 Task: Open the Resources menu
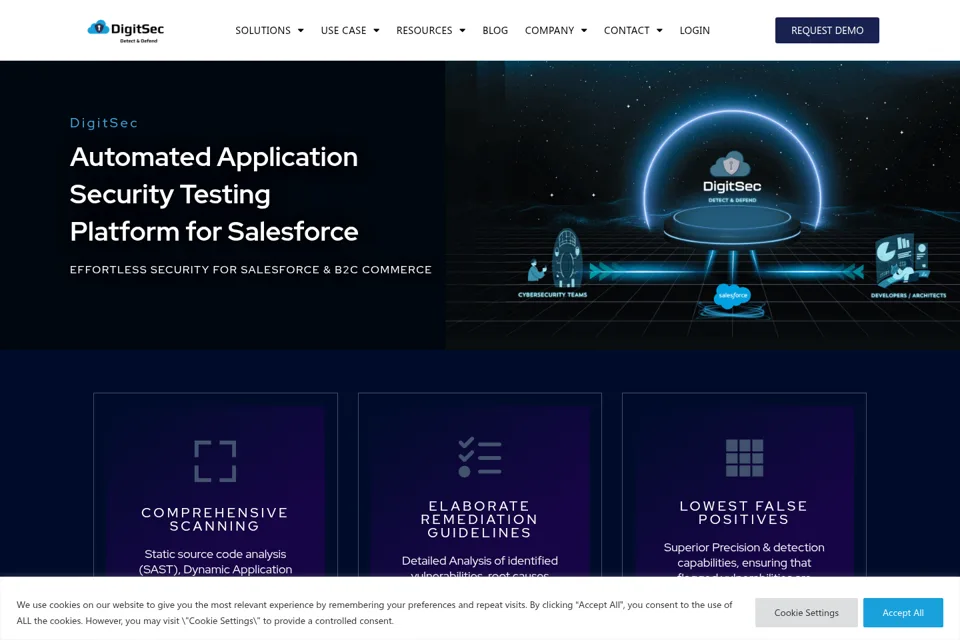(424, 31)
